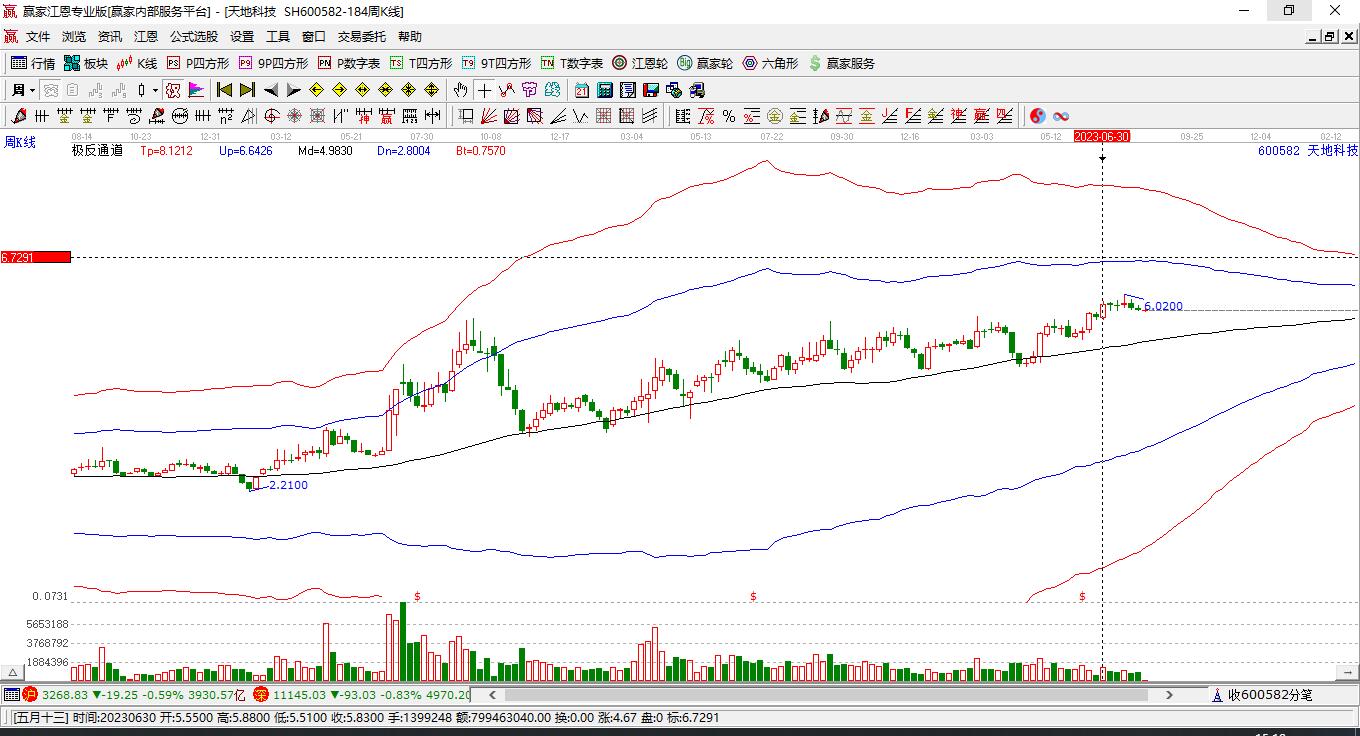Open the 行情 market quotes view
The image size is (1360, 736).
point(33,63)
